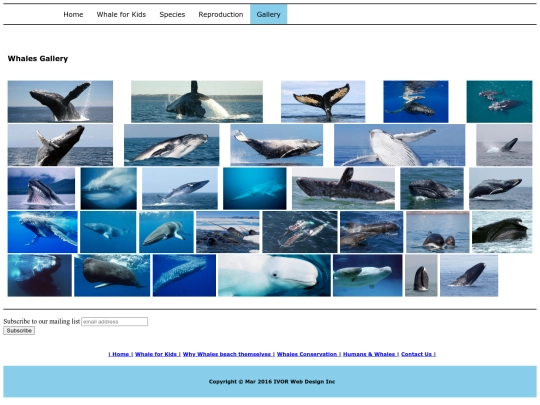Open the Whale for Kids page
This screenshot has height=405, width=540.
tap(121, 14)
